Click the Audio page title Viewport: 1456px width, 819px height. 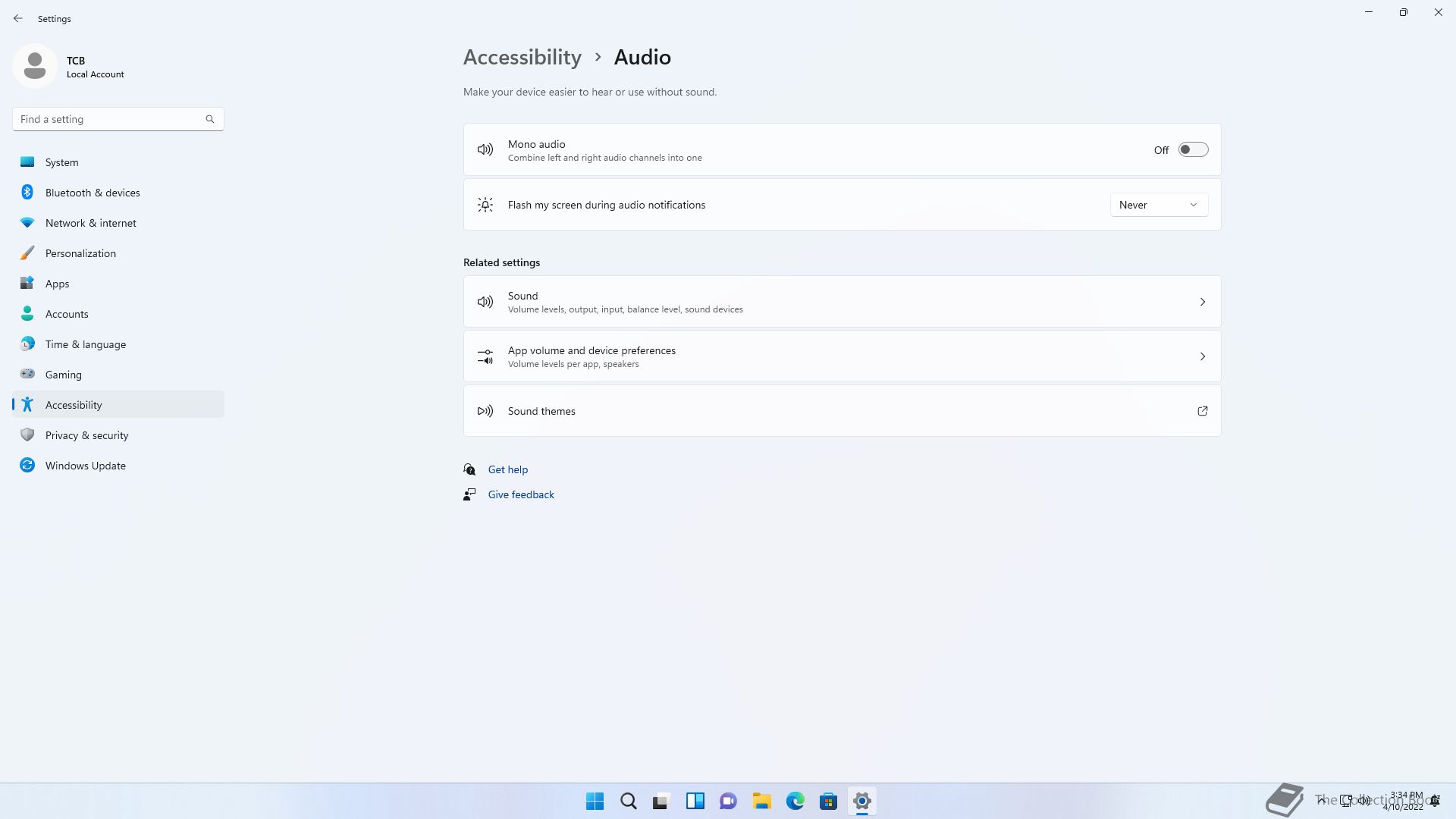point(642,57)
